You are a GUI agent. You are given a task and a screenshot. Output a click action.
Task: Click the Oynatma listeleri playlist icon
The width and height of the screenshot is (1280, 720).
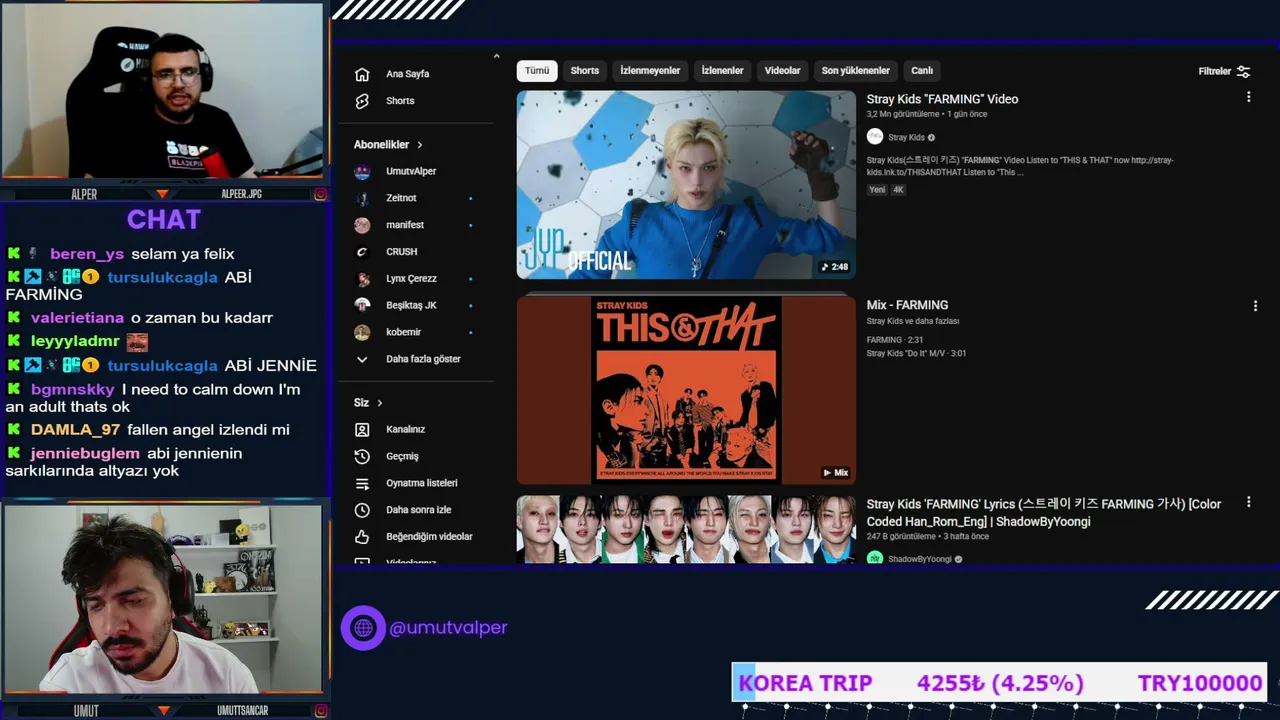(362, 483)
